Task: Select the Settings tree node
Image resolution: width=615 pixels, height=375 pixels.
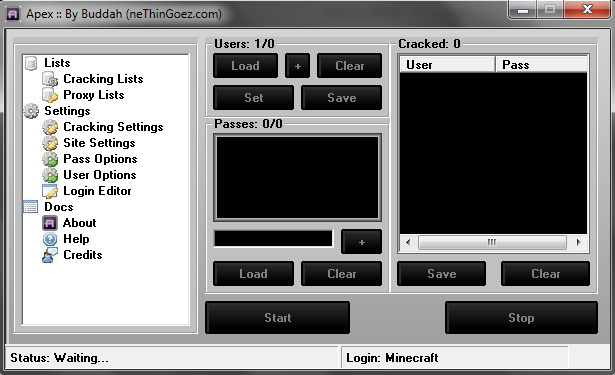Action: coord(67,111)
